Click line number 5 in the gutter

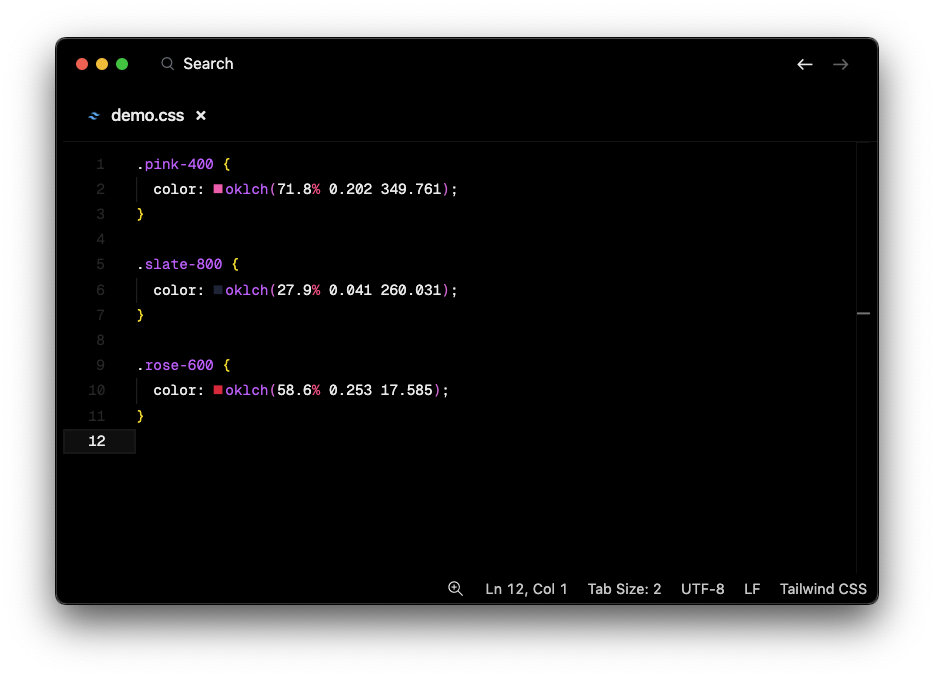pos(100,263)
